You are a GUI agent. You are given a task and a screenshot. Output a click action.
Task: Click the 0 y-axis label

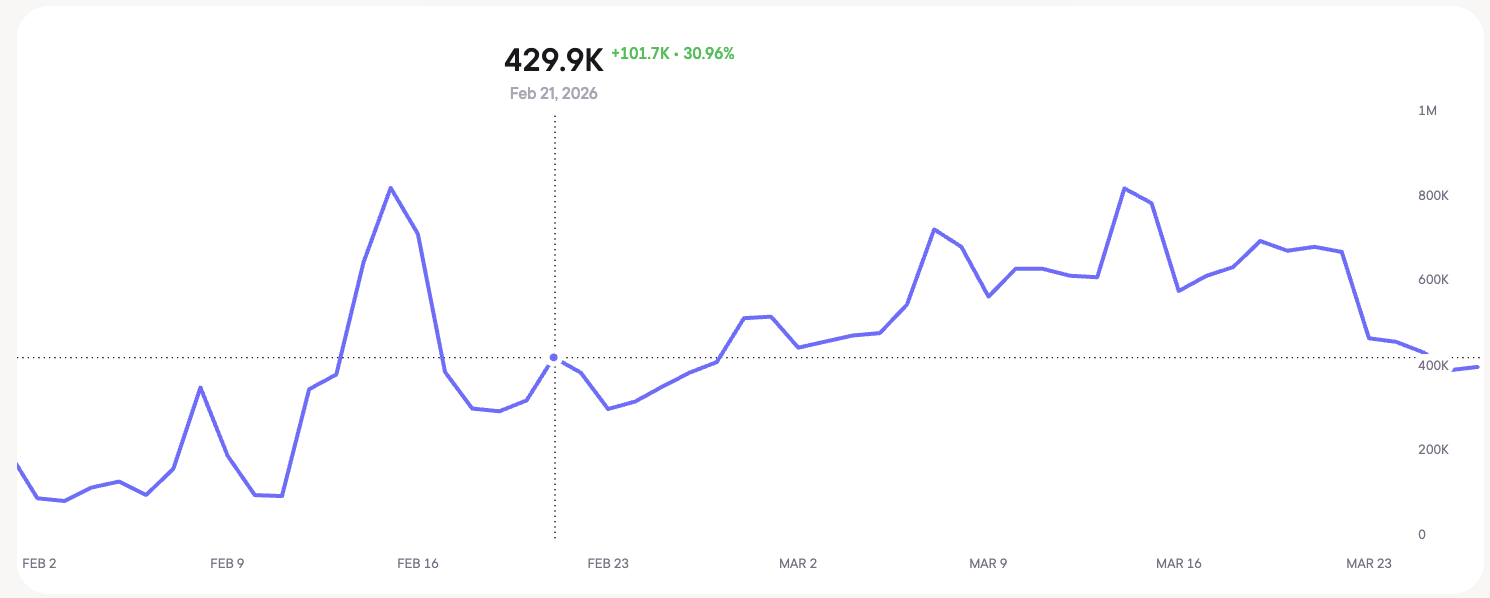click(x=1421, y=535)
